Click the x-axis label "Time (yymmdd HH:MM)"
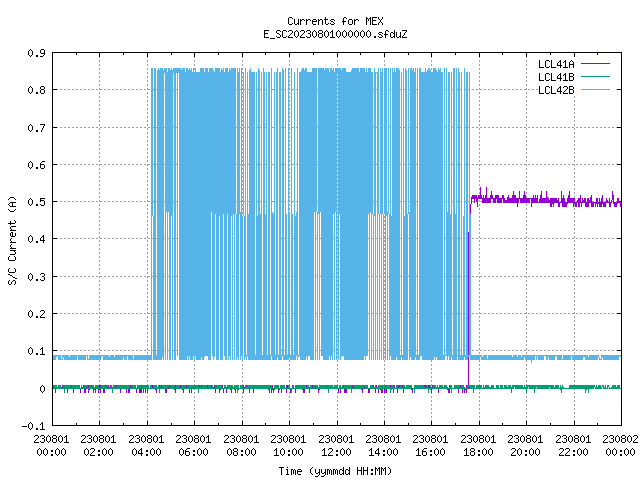Image resolution: width=640 pixels, height=480 pixels. coord(335,471)
